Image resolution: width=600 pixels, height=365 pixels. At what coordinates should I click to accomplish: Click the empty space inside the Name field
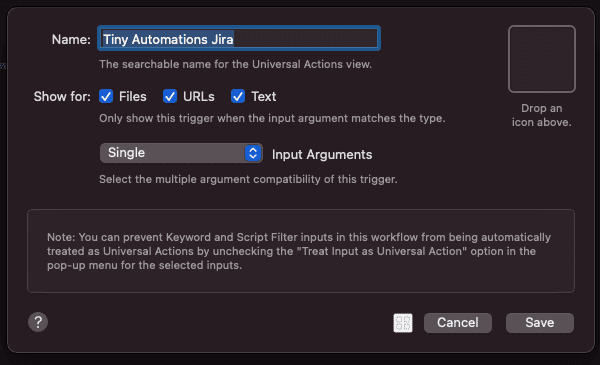tap(305, 38)
